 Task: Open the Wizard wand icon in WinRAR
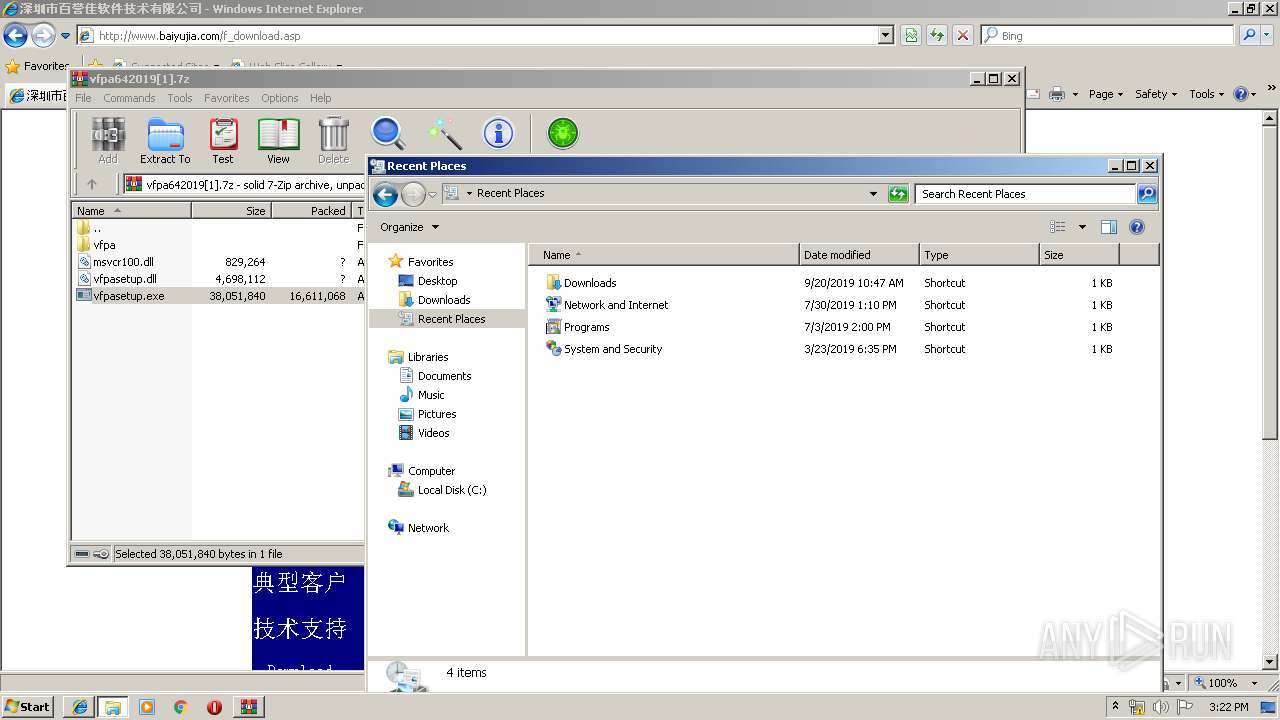[x=444, y=134]
